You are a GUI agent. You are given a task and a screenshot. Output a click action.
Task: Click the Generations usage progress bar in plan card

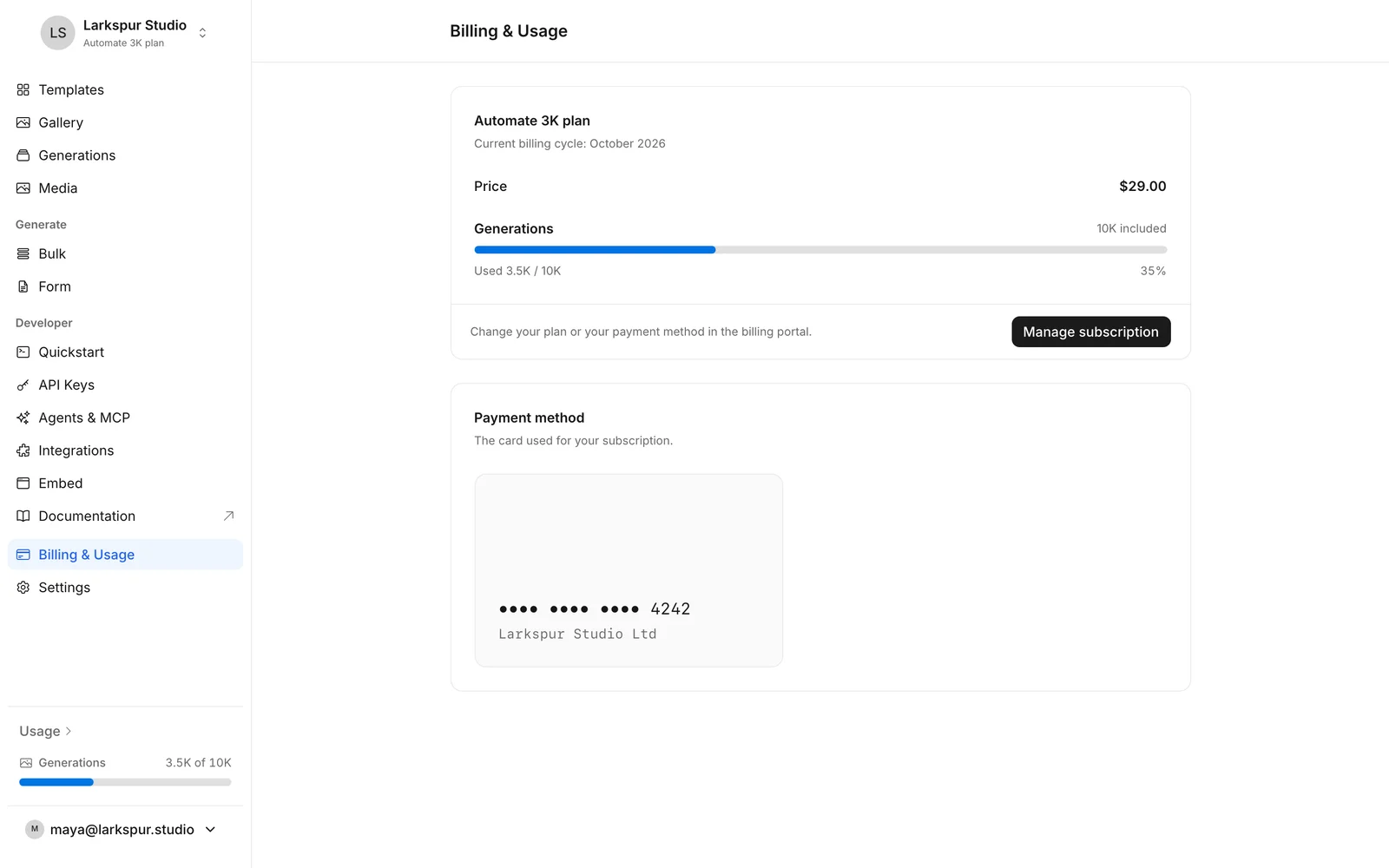[x=820, y=250]
